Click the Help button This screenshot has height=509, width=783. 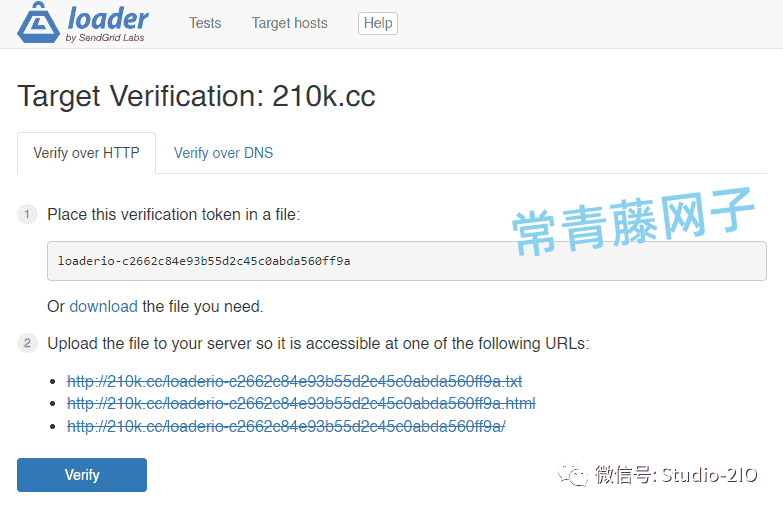(x=378, y=23)
